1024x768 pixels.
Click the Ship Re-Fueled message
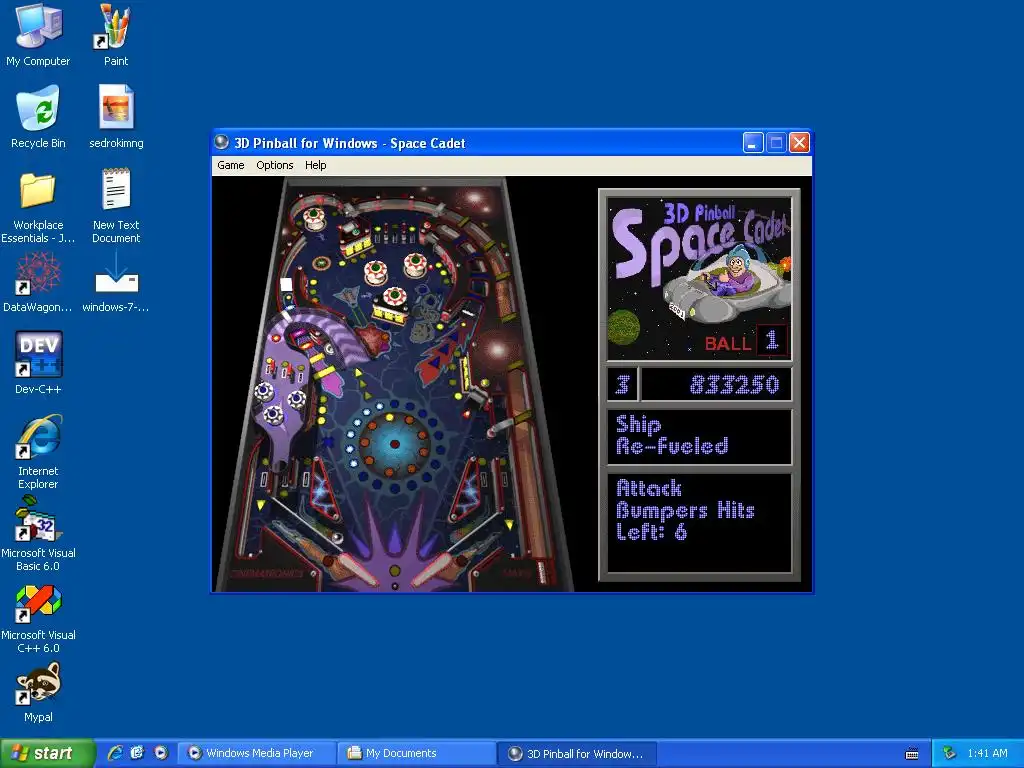click(x=699, y=437)
